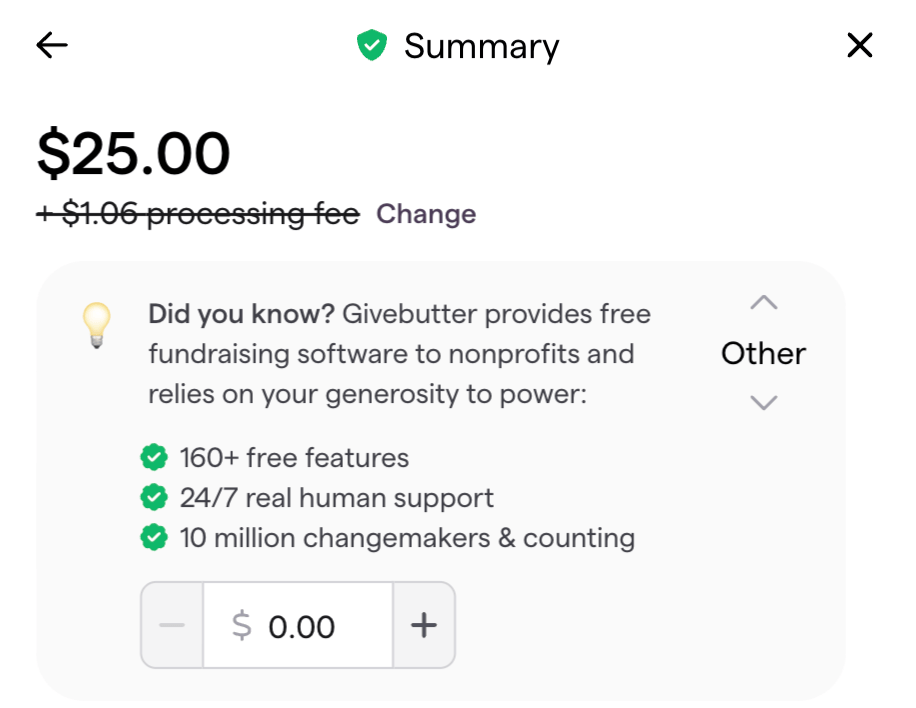Click the checkmark beside 24/7 real human support
This screenshot has width=916, height=708.
154,498
